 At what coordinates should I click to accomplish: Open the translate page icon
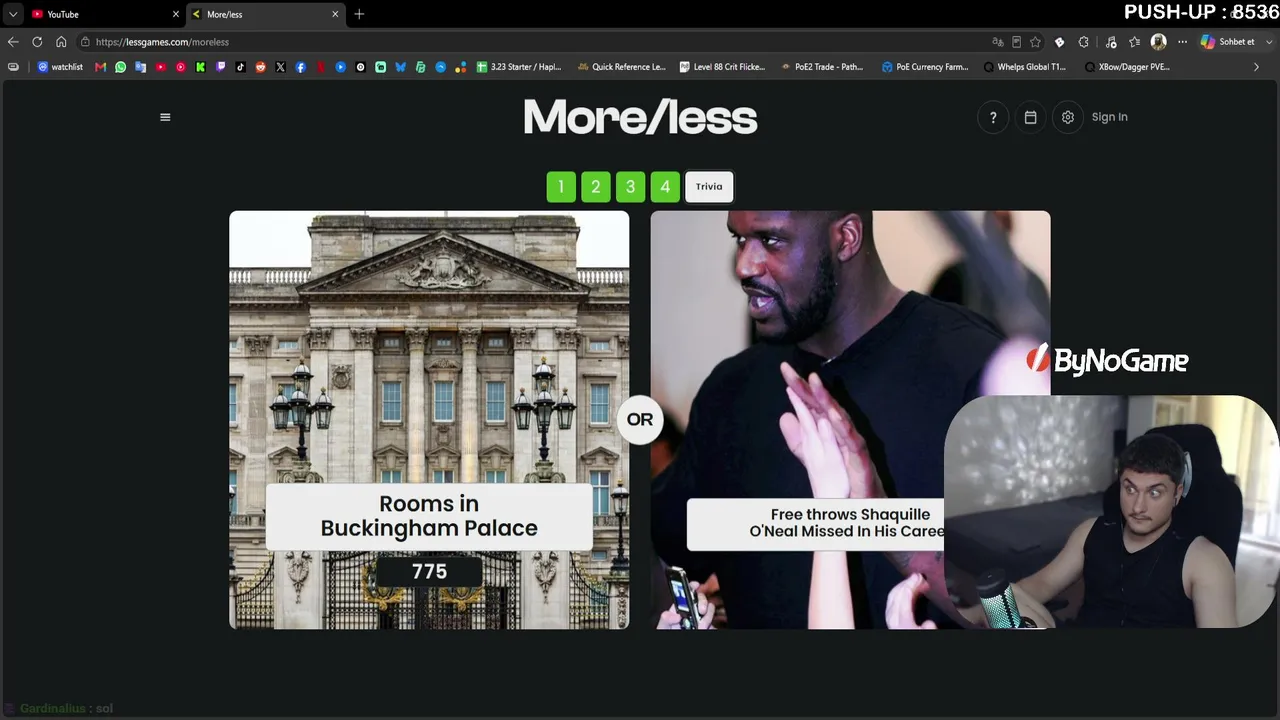998,42
